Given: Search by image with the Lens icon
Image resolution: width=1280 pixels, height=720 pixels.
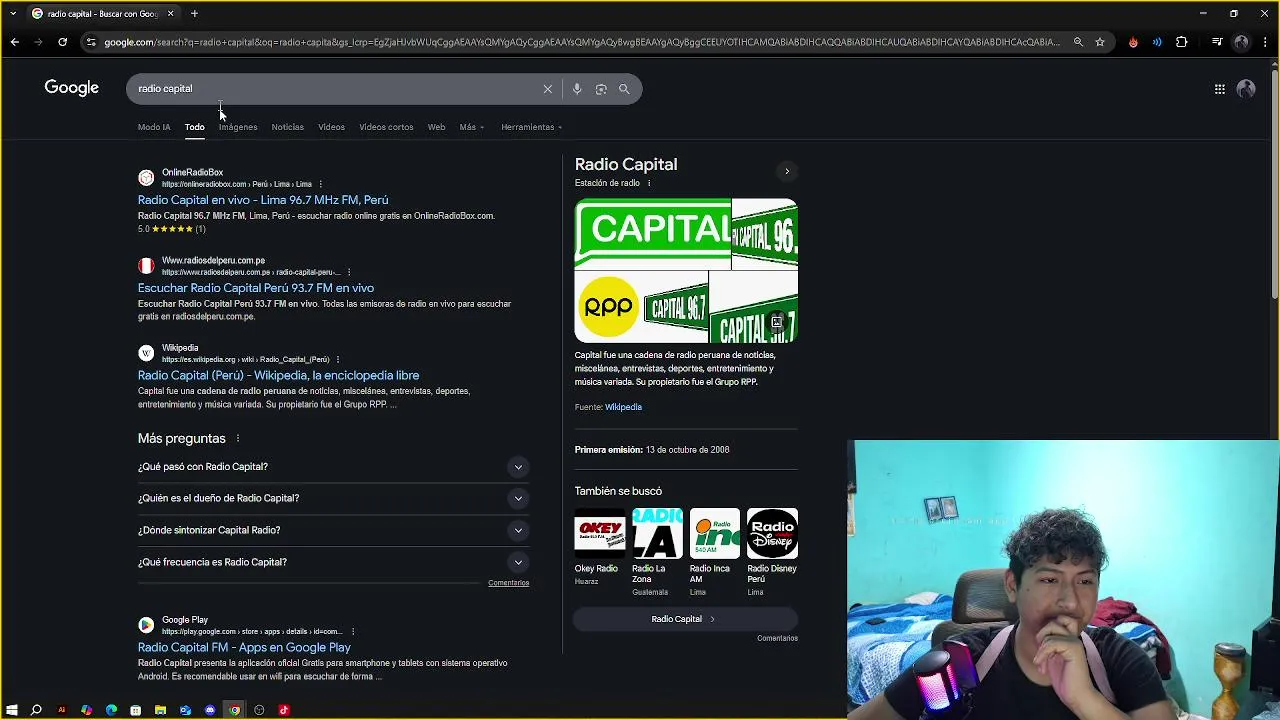Looking at the screenshot, I should [601, 89].
